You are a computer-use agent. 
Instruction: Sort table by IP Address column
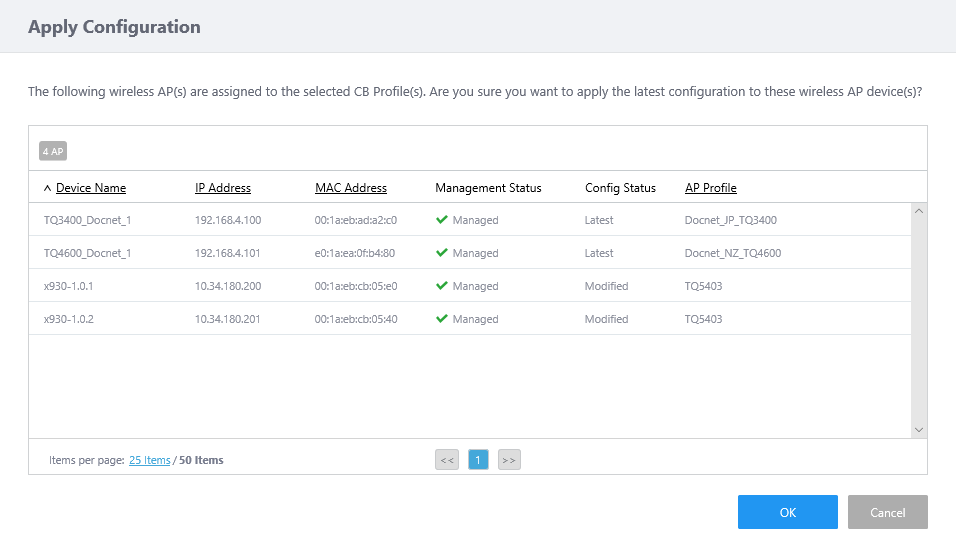point(223,188)
